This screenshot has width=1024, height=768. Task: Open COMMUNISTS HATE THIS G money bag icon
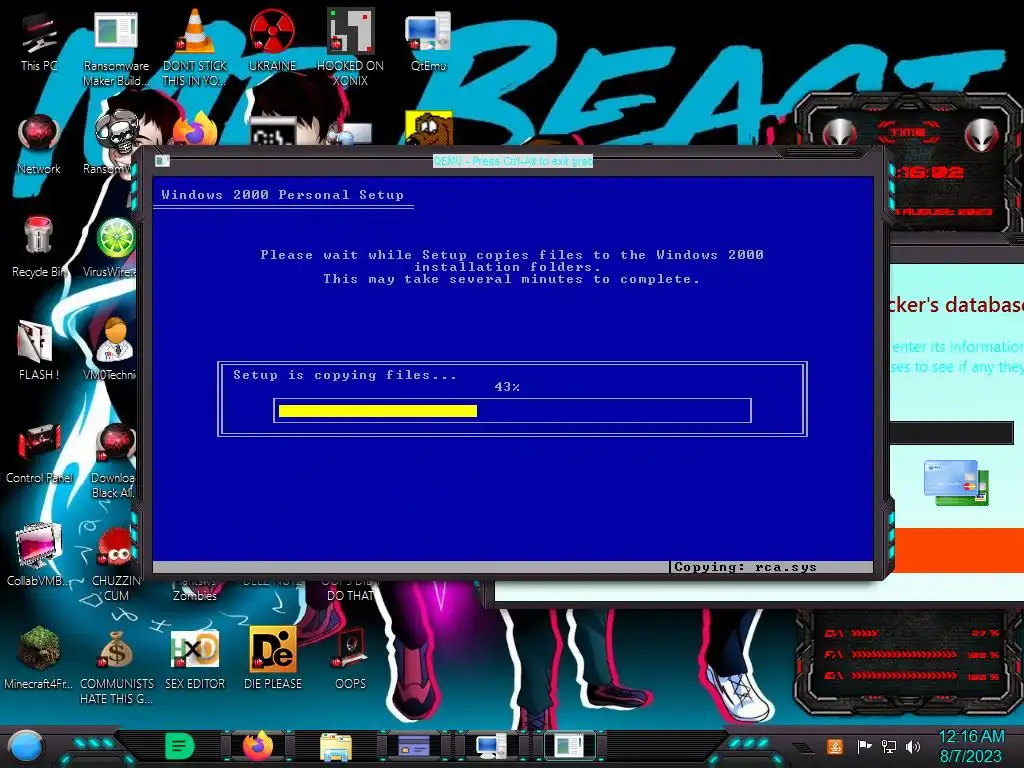116,667
